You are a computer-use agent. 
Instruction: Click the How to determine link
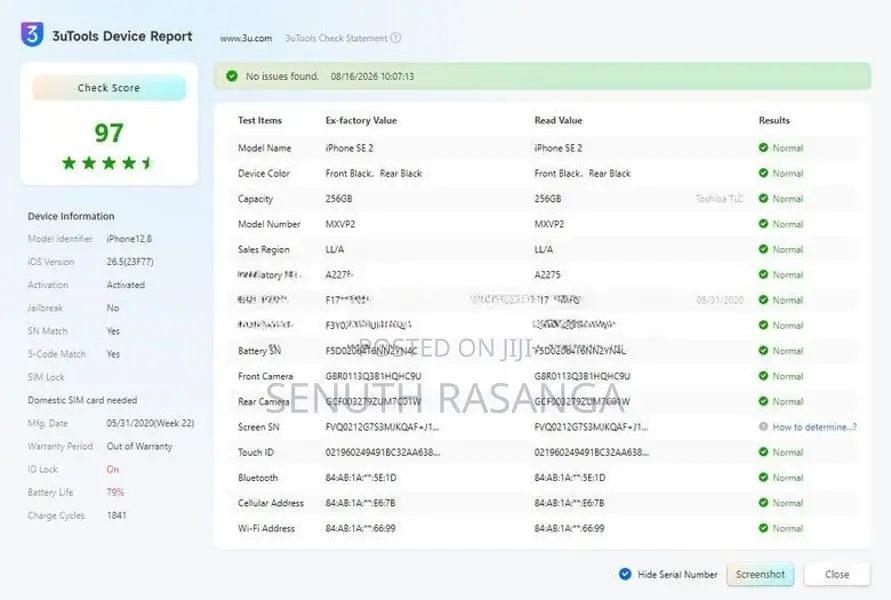coord(814,427)
